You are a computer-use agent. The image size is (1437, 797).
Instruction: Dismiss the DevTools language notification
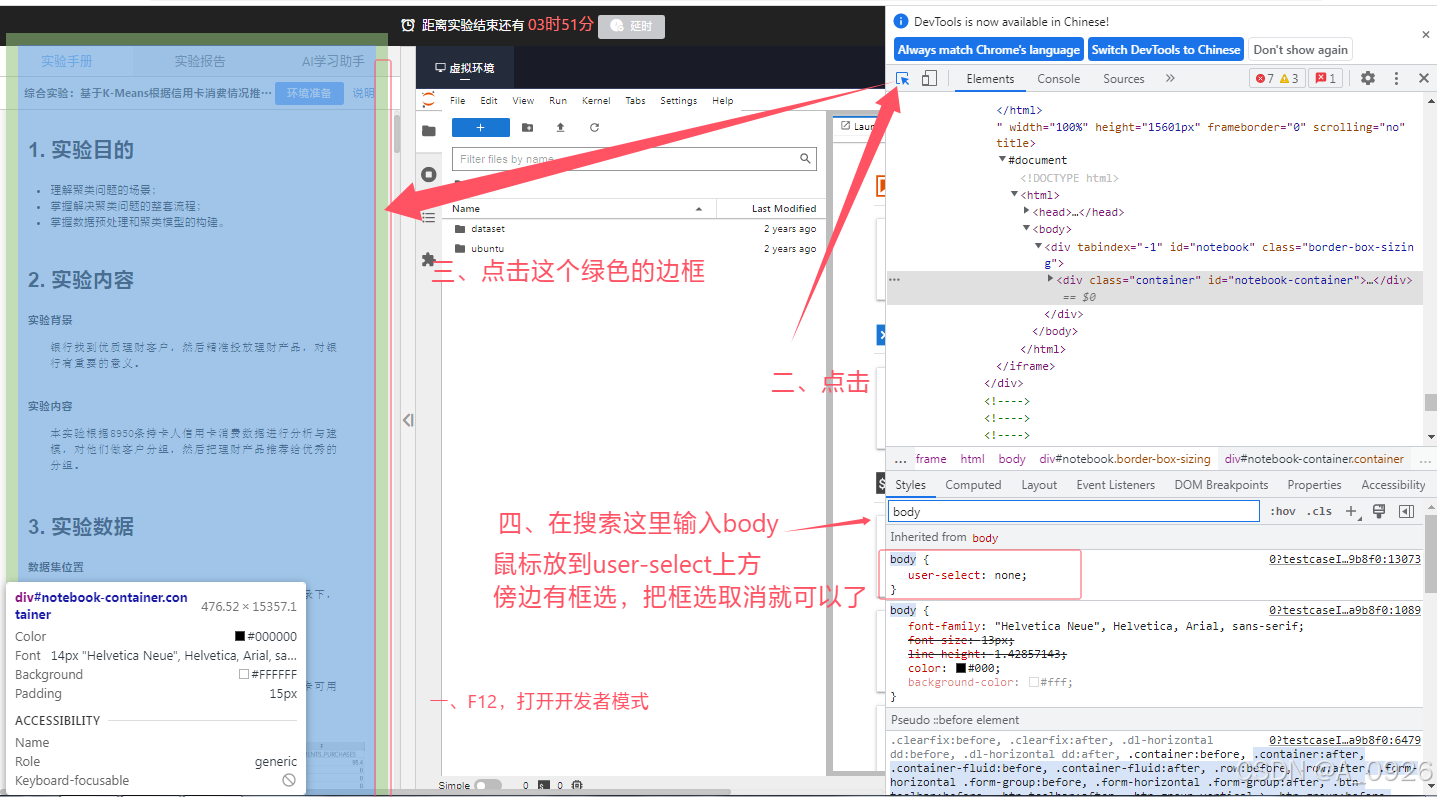click(x=1425, y=35)
